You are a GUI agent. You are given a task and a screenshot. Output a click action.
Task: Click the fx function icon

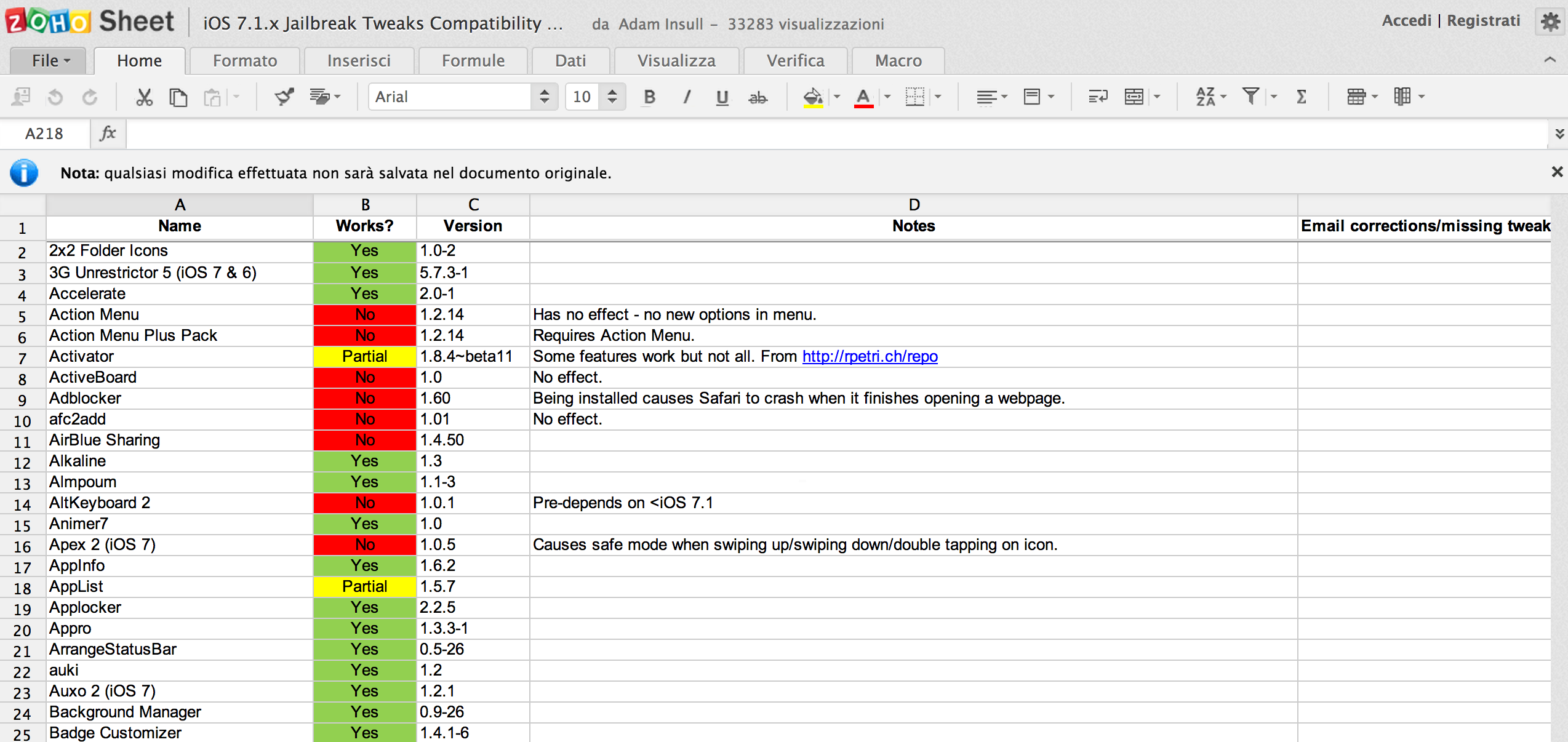[x=108, y=133]
